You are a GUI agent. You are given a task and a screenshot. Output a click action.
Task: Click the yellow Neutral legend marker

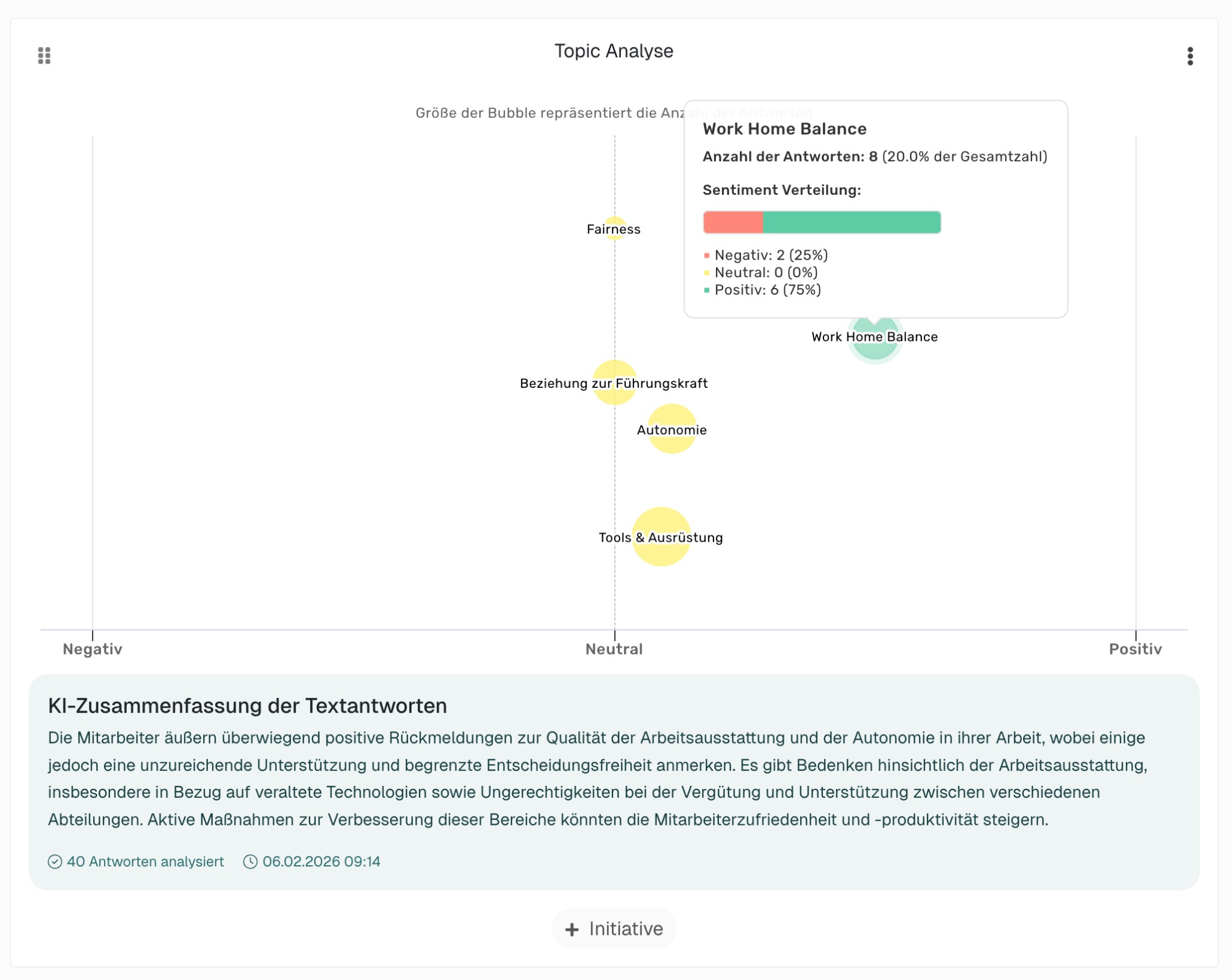(707, 273)
